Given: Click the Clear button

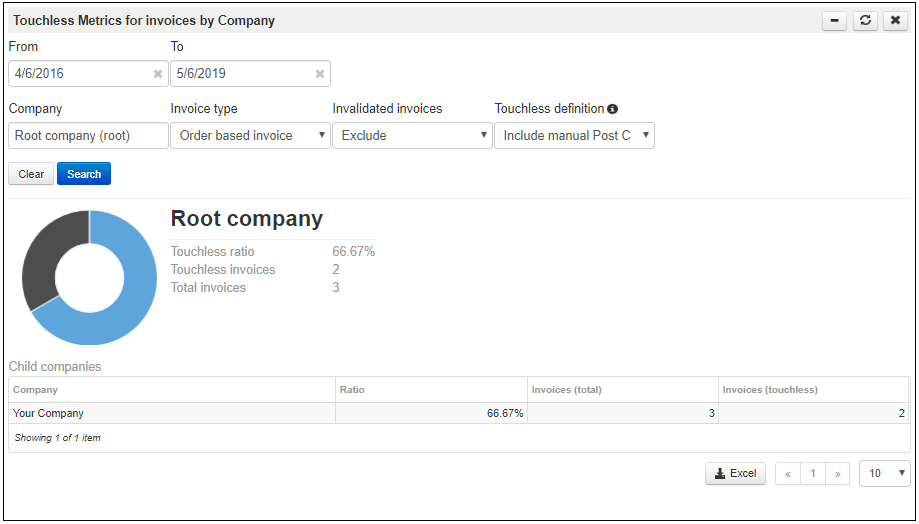Looking at the screenshot, I should coord(31,174).
